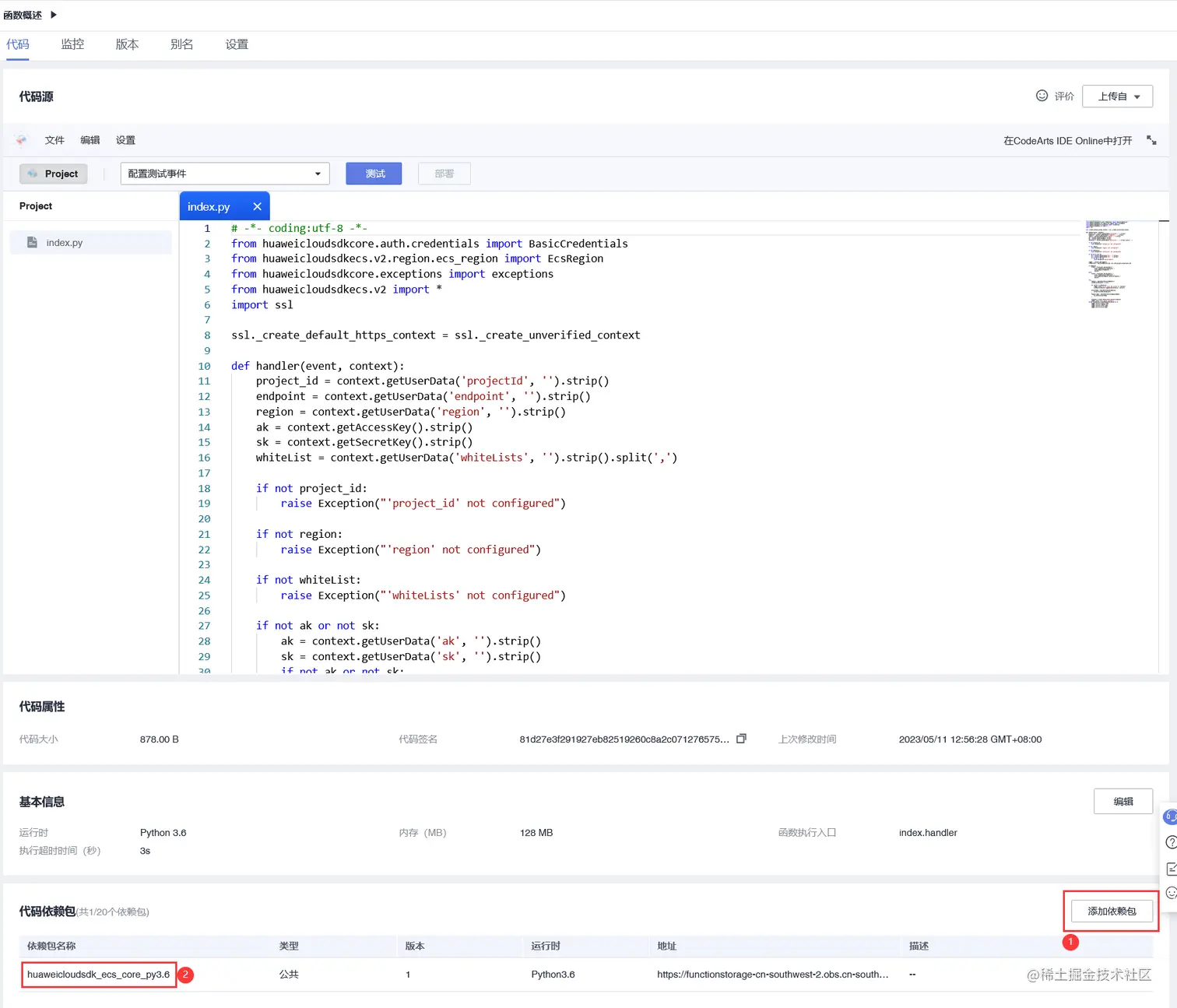Screen dimensions: 1177x1008
Task: Click the Project panel header label
Action: pos(36,206)
